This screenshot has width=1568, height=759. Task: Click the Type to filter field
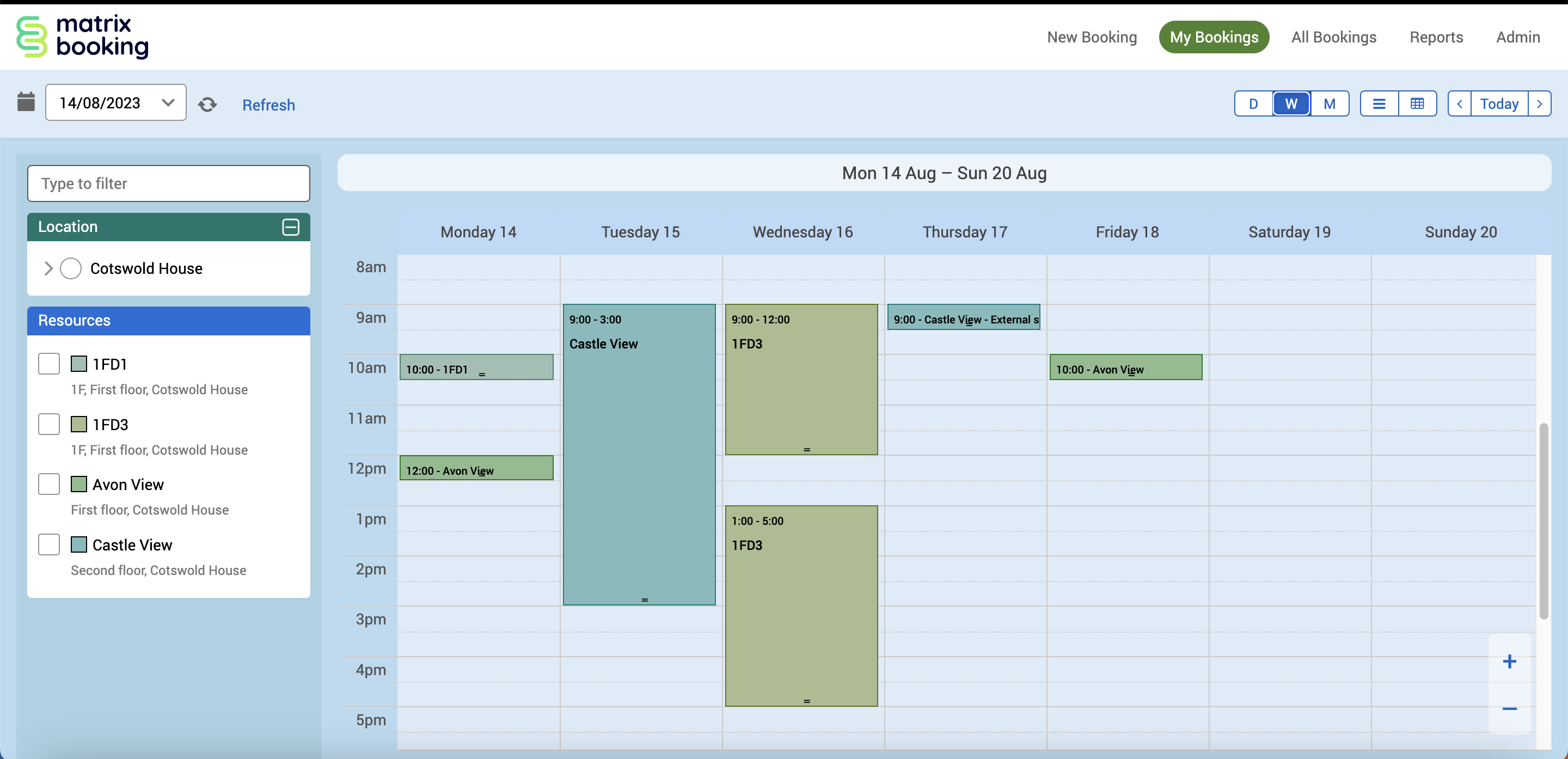(x=169, y=183)
